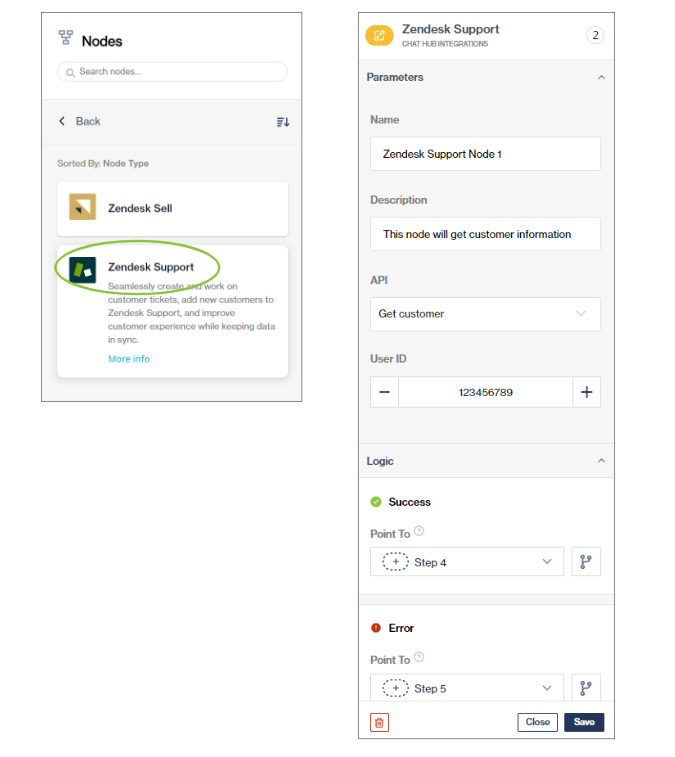
Task: Increase User ID with plus button
Action: 586,392
